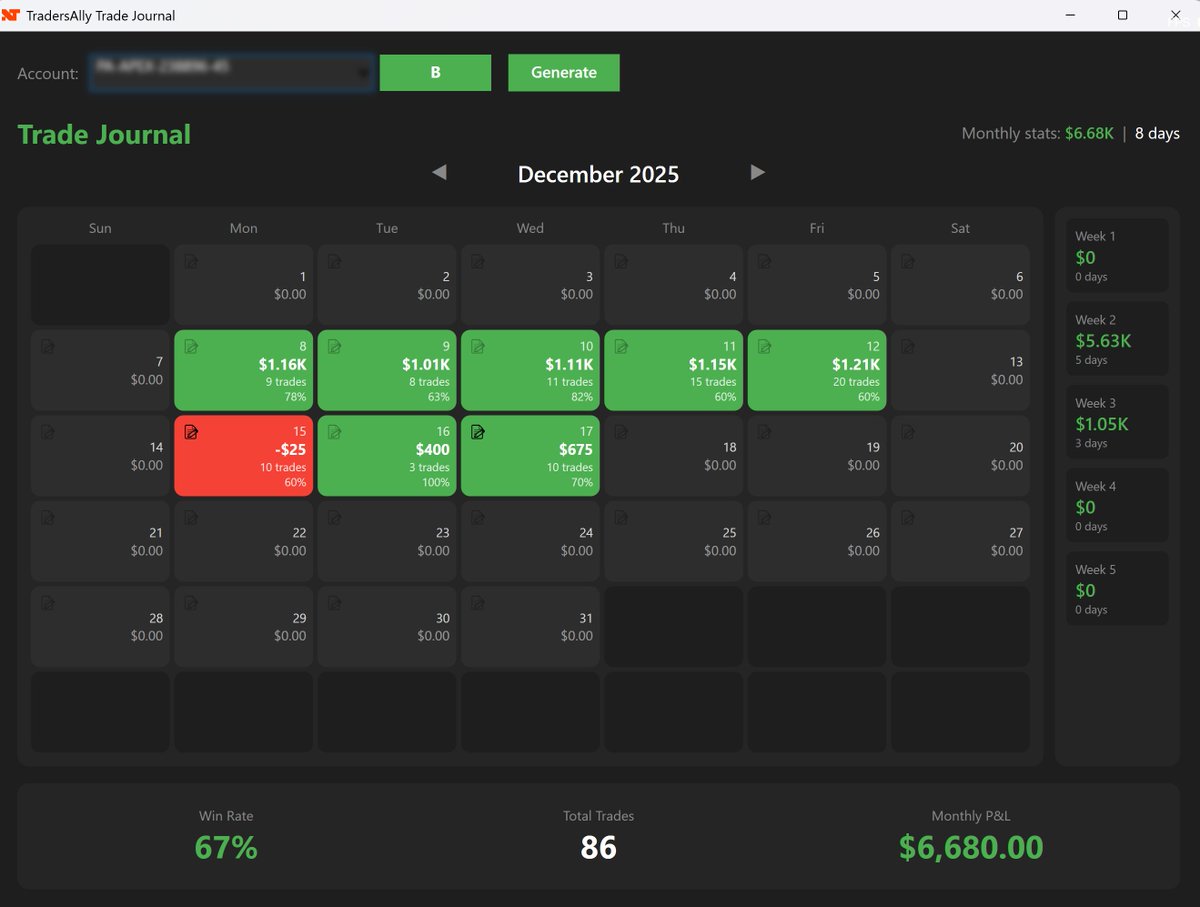Open the note icon on December 22
The height and width of the screenshot is (907, 1200).
tap(191, 518)
